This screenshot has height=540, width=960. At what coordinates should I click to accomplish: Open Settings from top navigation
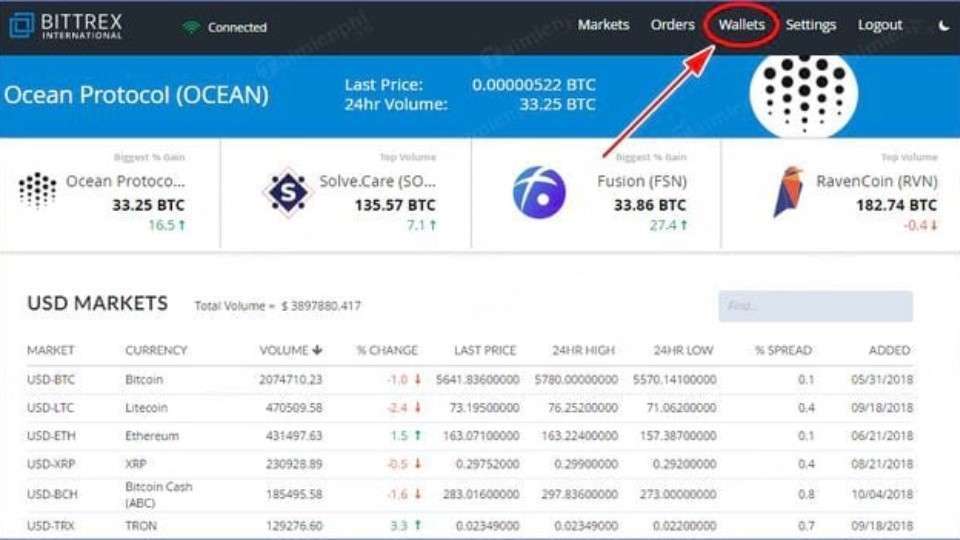click(810, 25)
